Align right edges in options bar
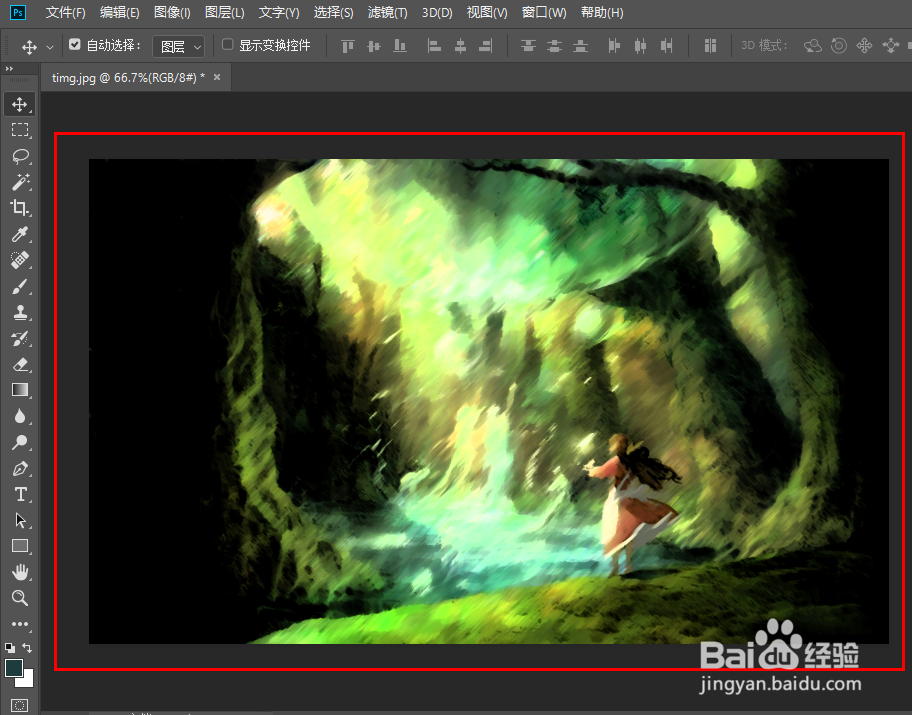The height and width of the screenshot is (715, 912). coord(486,46)
